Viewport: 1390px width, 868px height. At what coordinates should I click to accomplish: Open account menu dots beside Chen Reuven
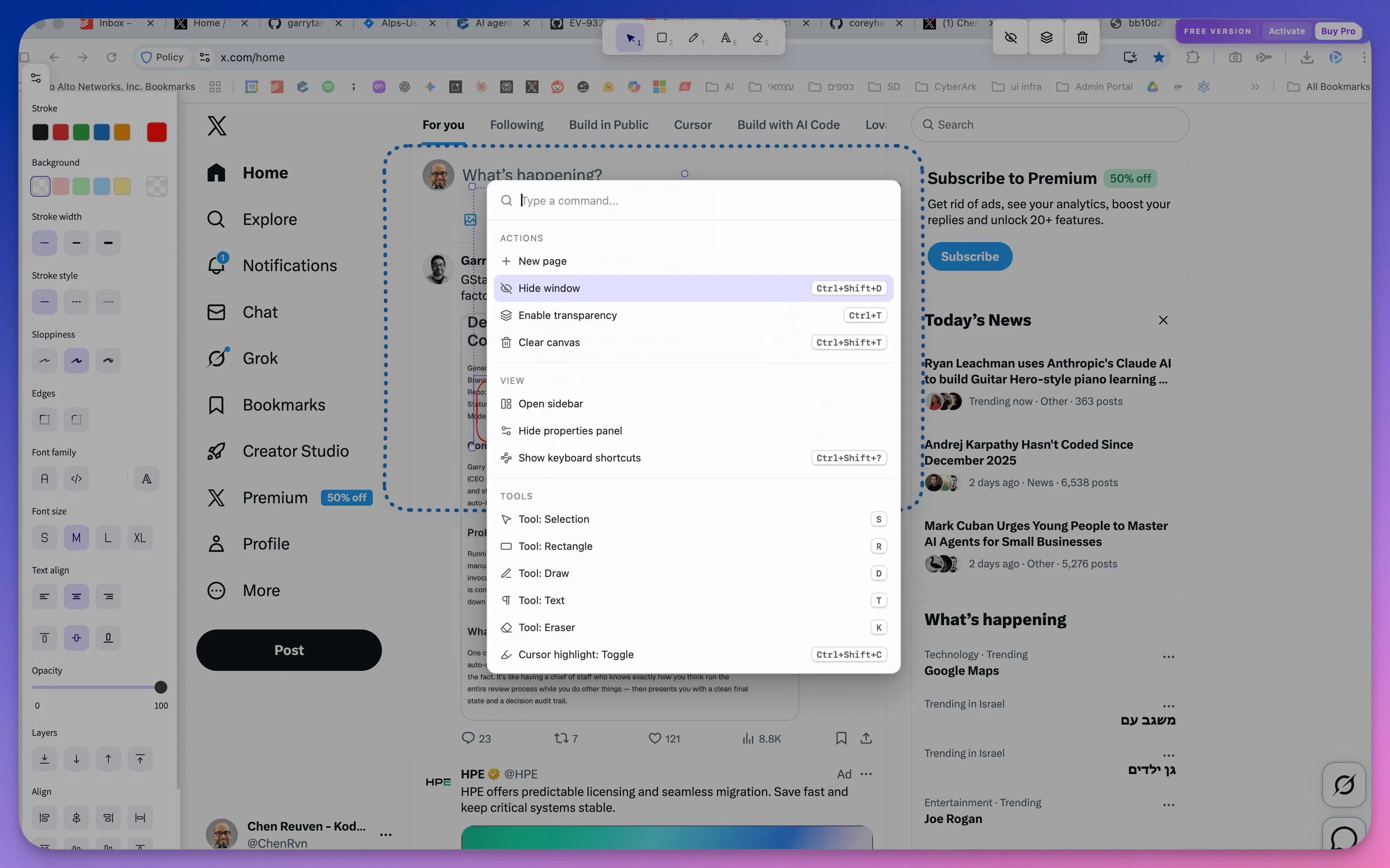point(386,835)
